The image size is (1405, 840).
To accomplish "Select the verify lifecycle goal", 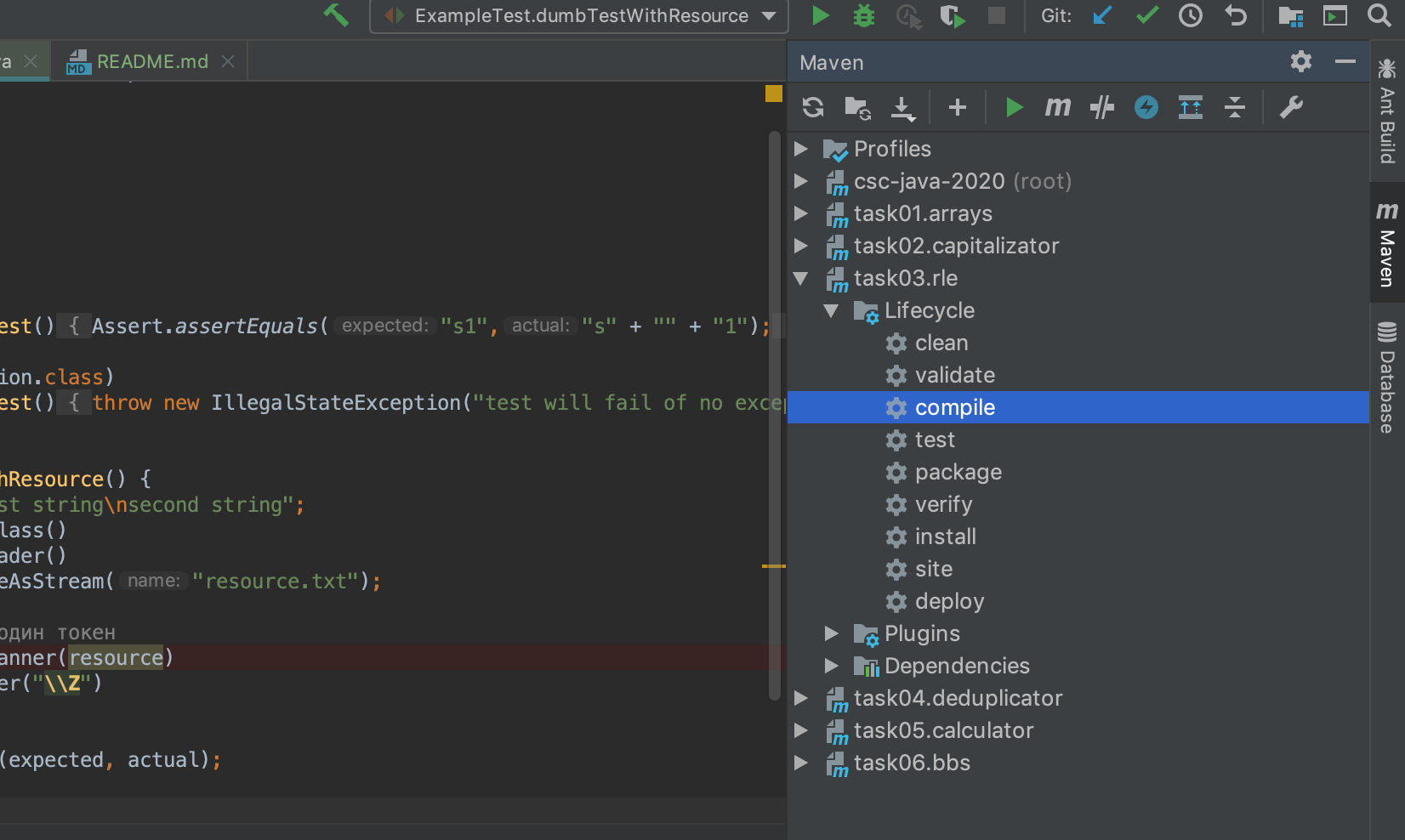I will pos(1078,504).
